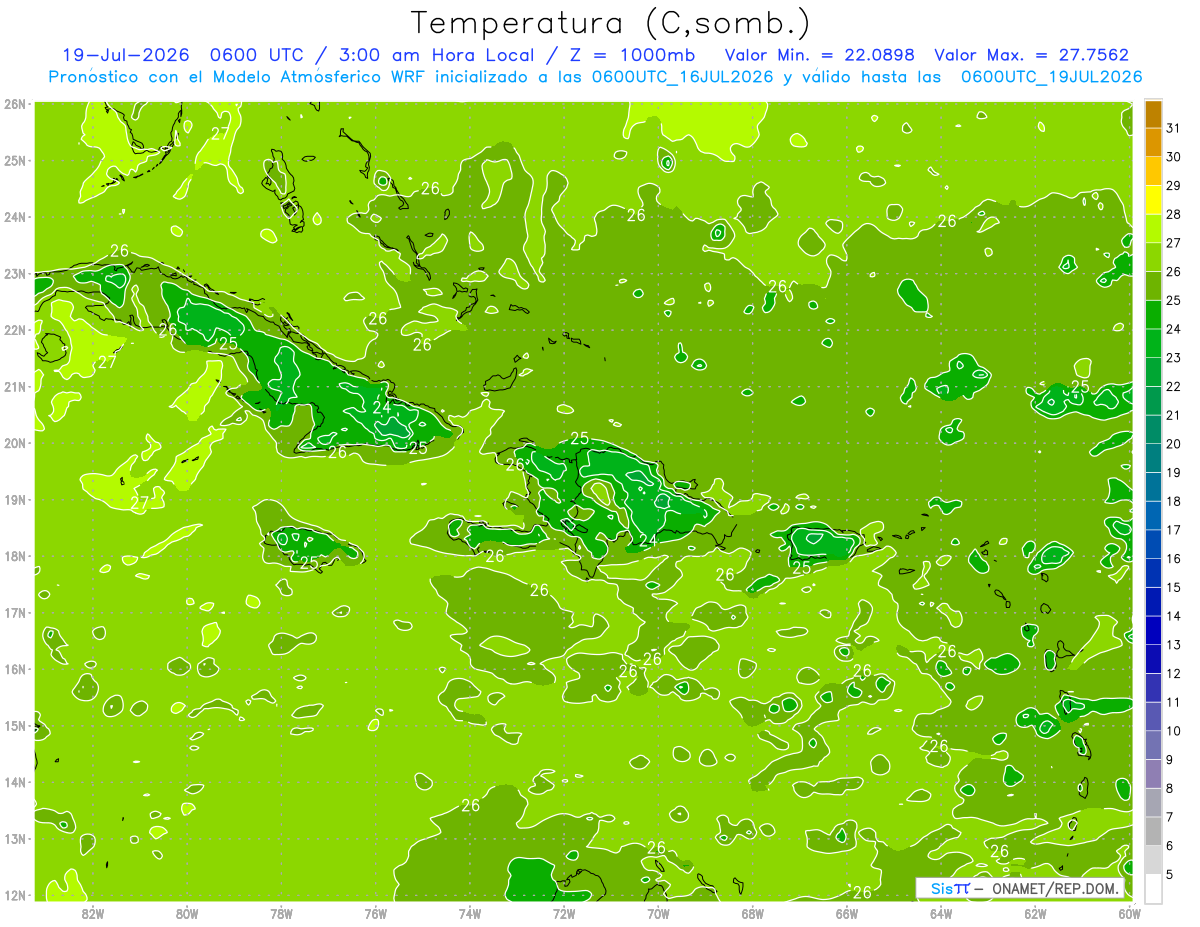Click the "Valor Max. = 27.7562" readout
Viewport: 1200px width, 927px height.
click(x=1031, y=55)
